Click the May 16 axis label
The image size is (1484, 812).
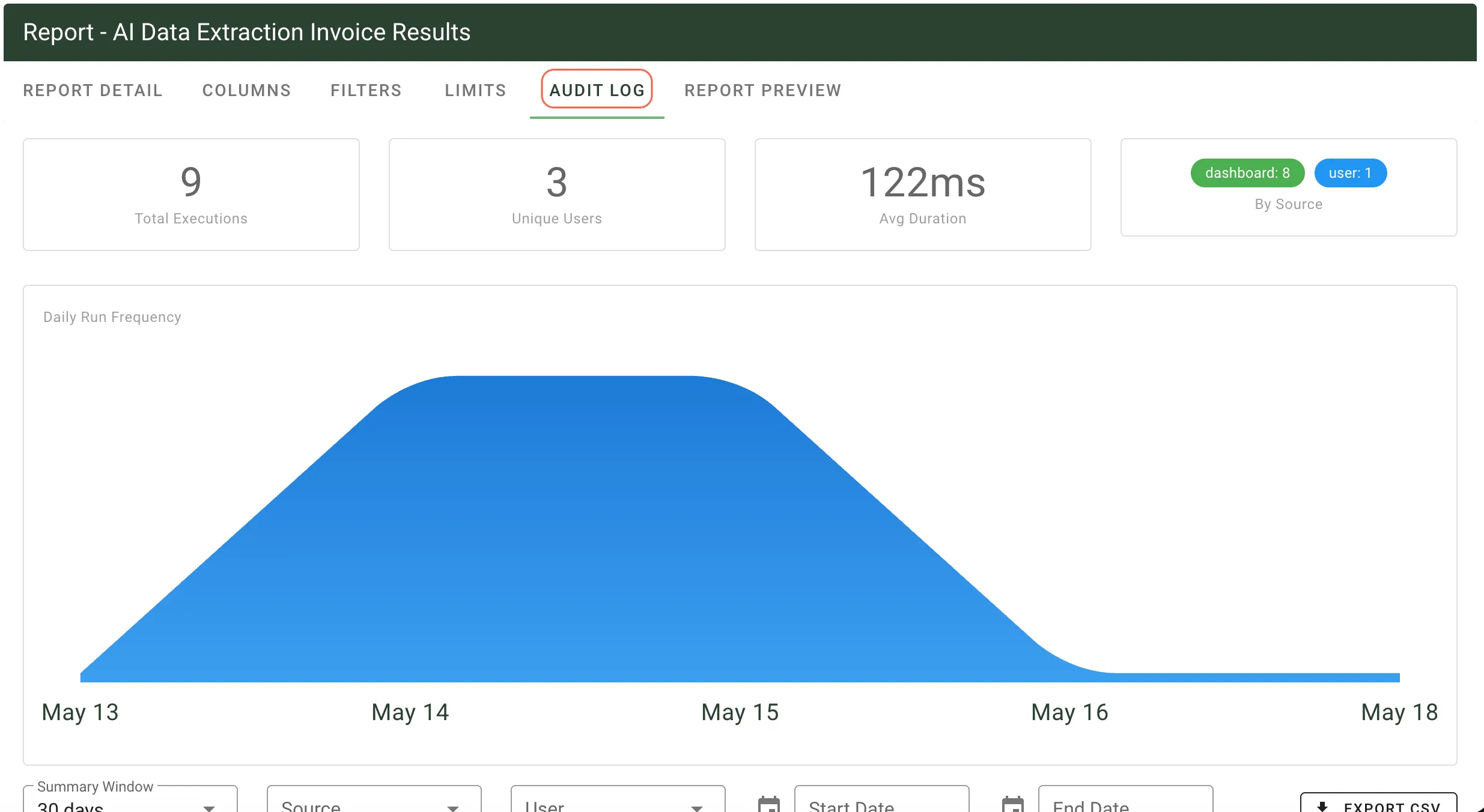1070,712
